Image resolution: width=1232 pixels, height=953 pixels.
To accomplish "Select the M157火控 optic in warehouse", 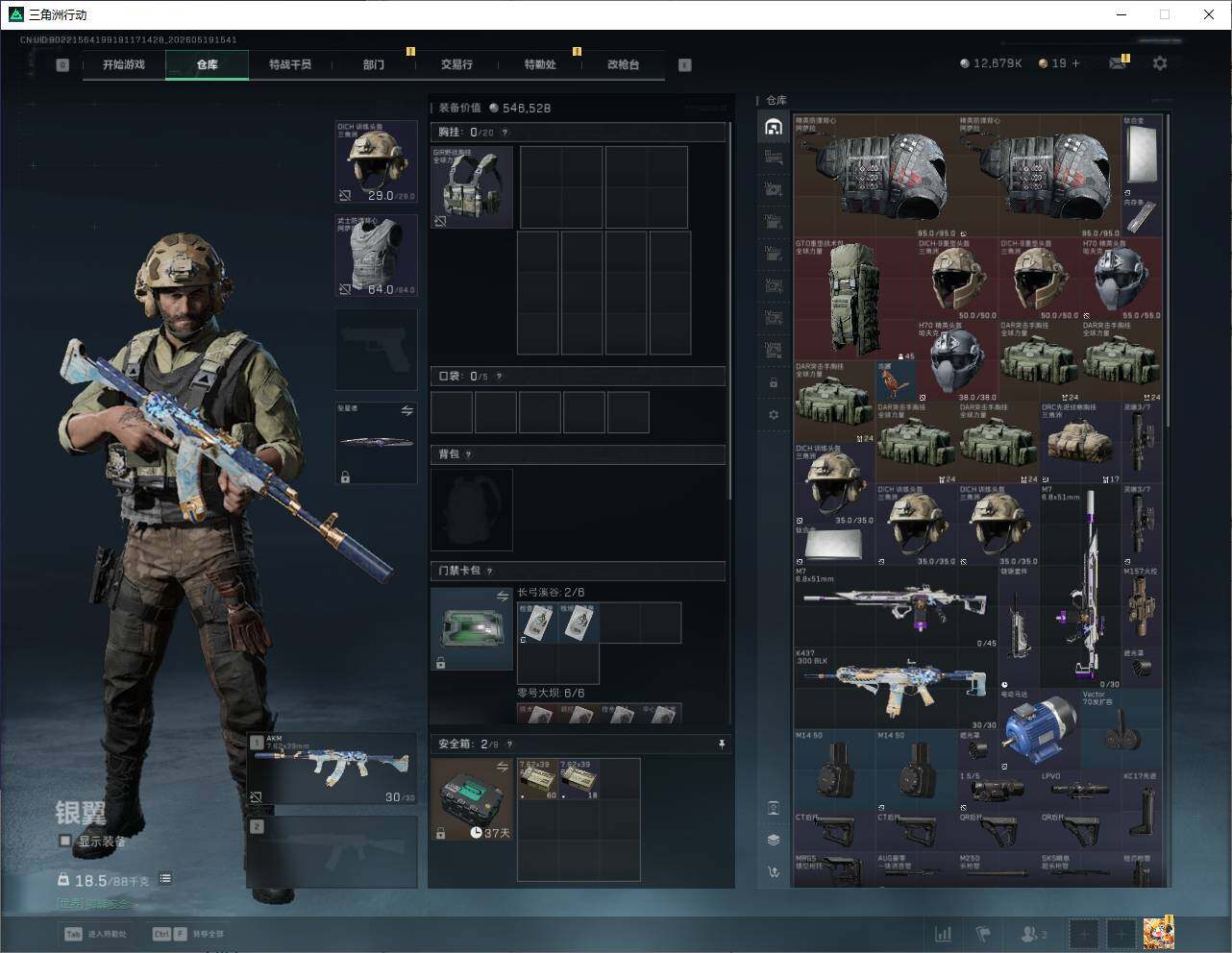I will point(1142,606).
